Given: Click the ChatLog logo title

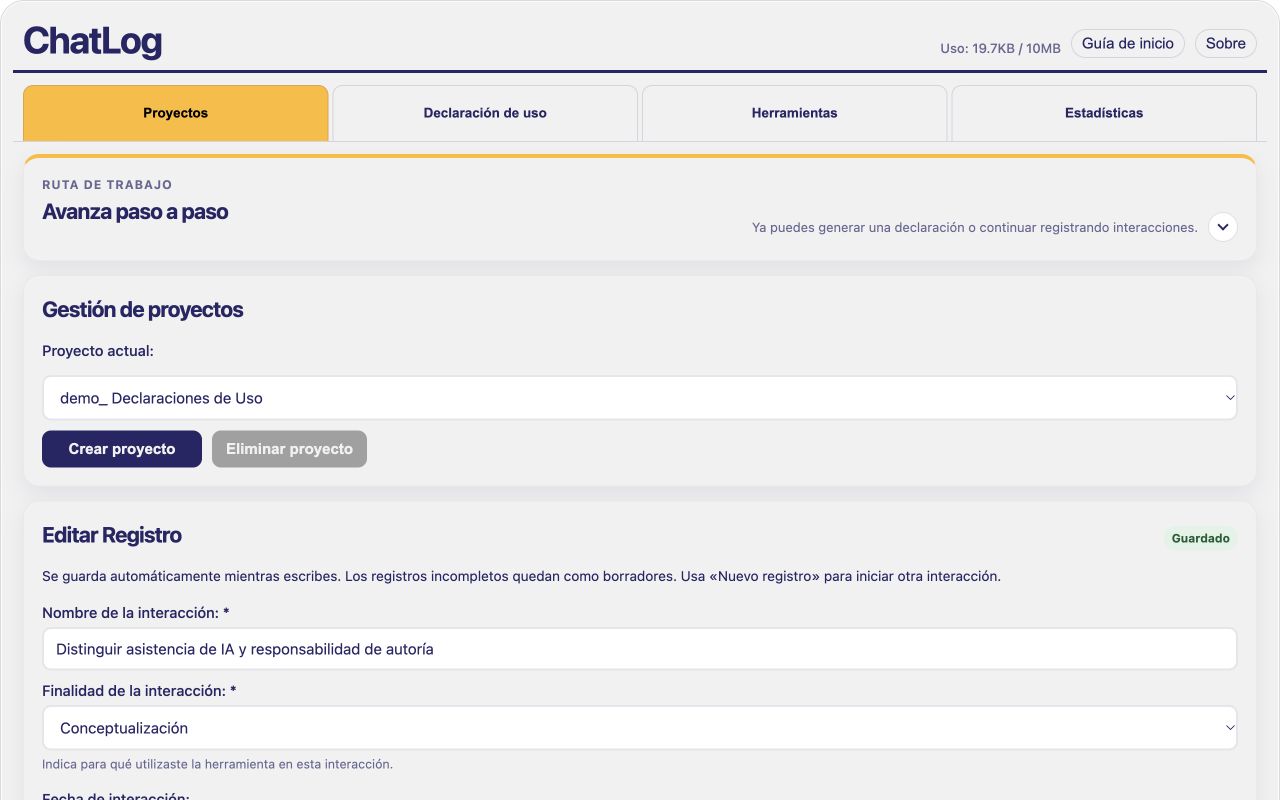Looking at the screenshot, I should click(92, 42).
